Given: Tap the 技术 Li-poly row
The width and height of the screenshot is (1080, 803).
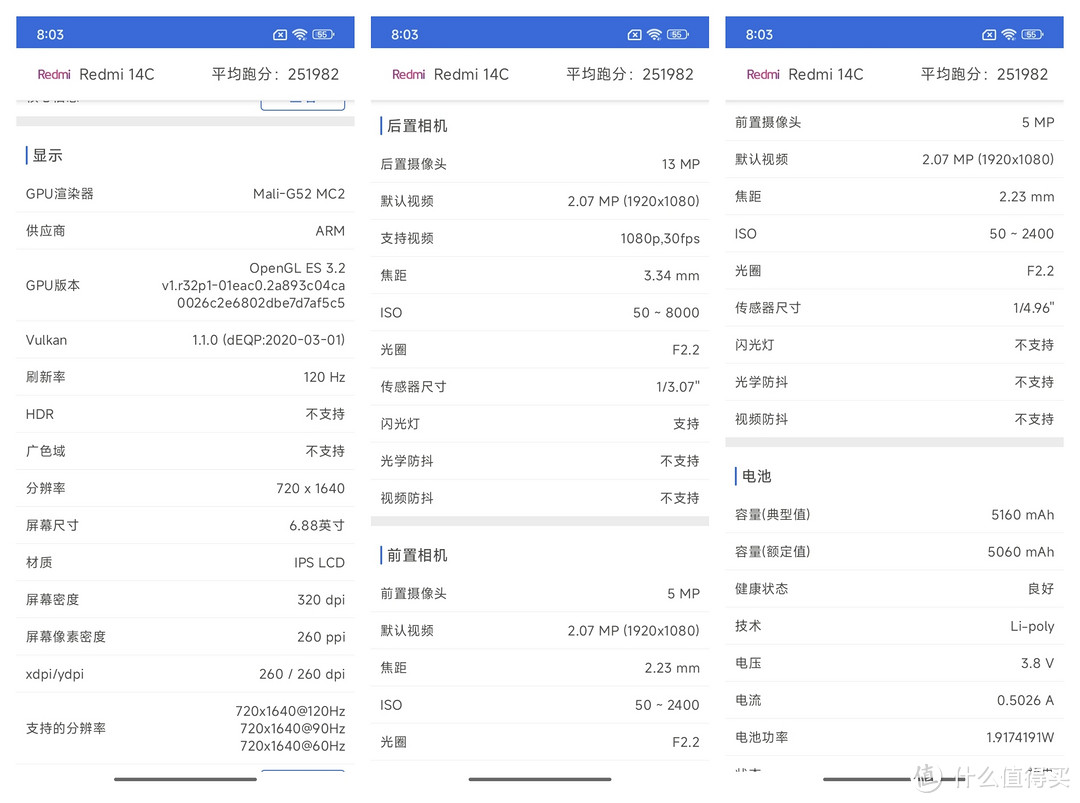Looking at the screenshot, I should [x=894, y=627].
